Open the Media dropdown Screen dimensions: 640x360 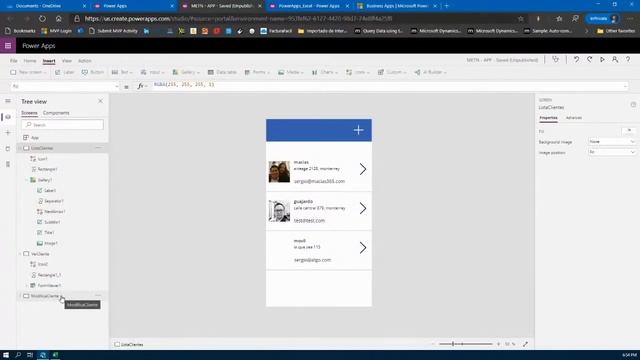(x=291, y=72)
